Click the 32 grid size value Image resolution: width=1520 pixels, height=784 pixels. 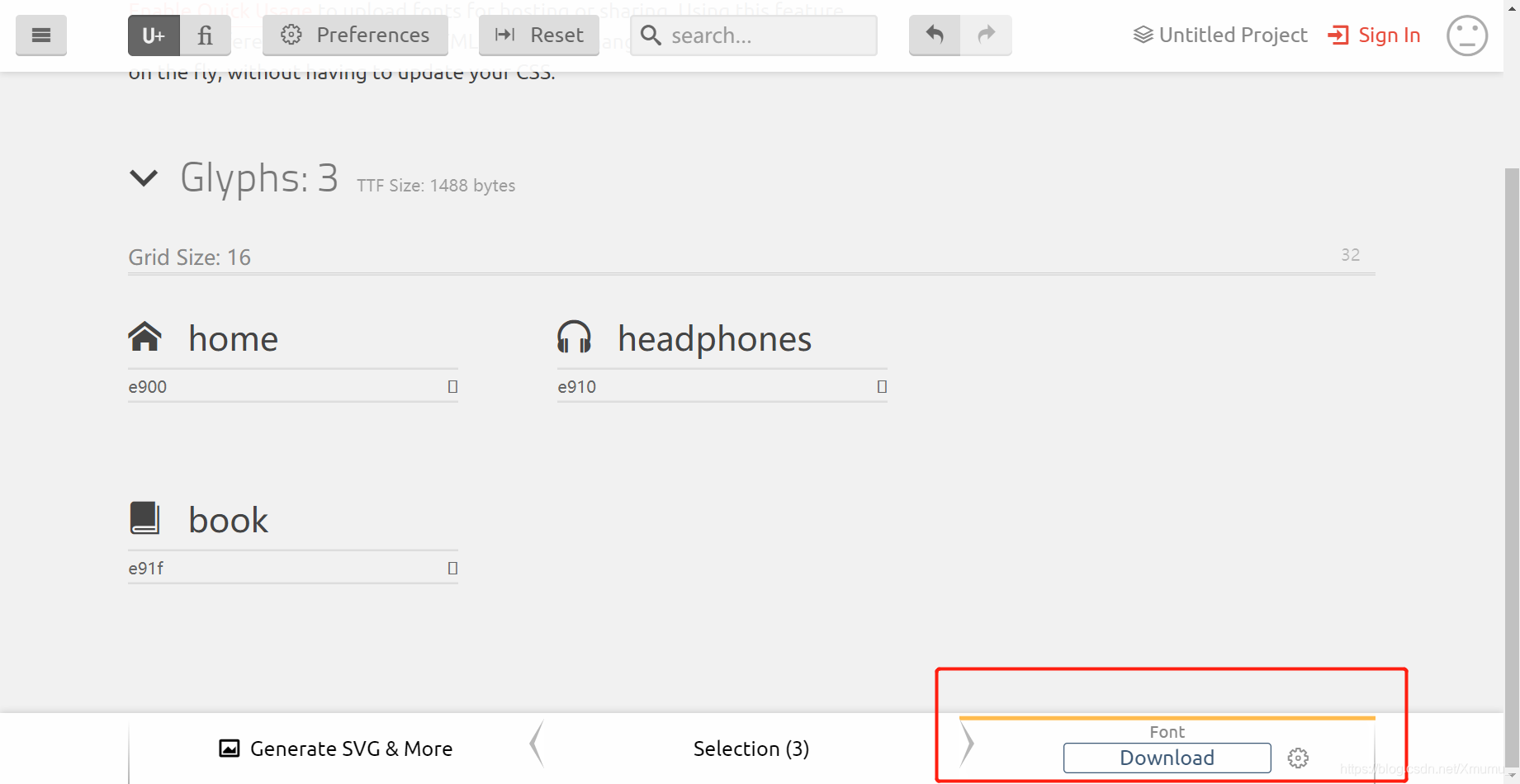[x=1351, y=255]
